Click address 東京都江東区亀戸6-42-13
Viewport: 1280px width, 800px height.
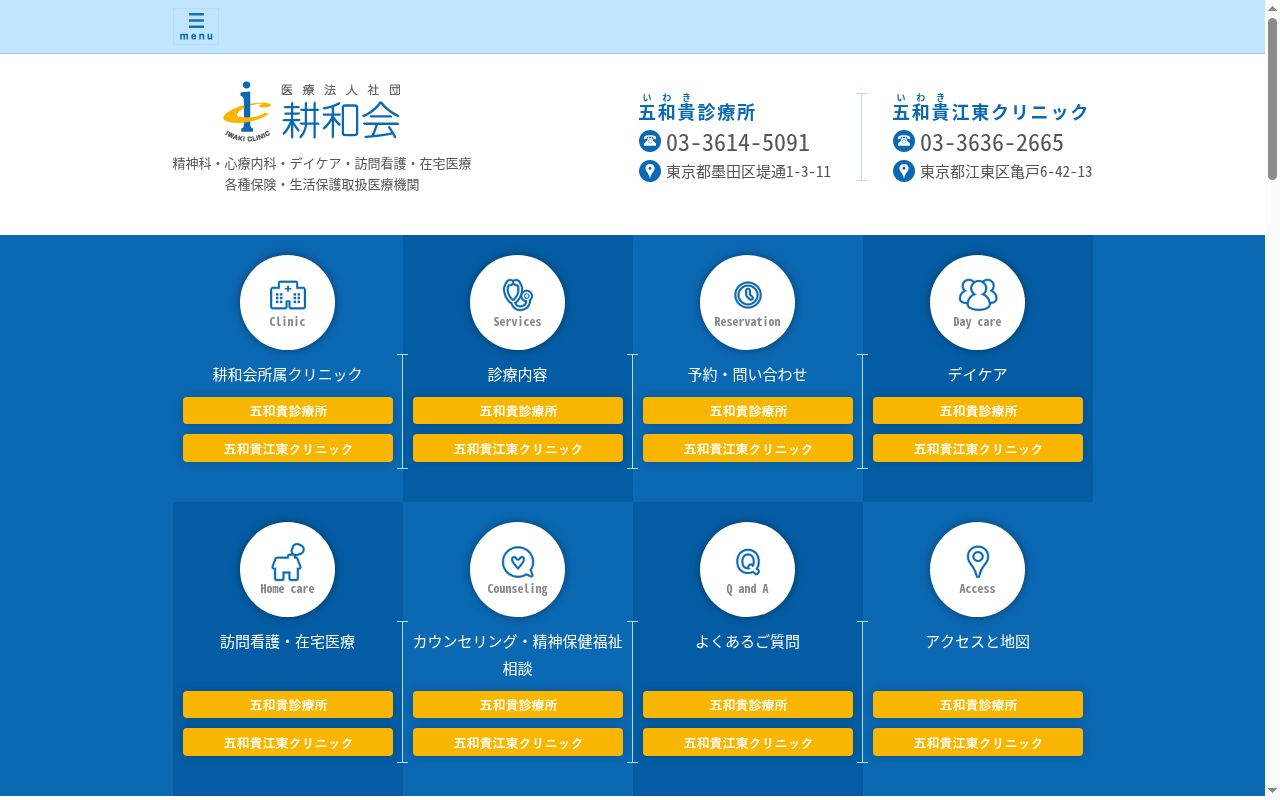coord(1006,172)
